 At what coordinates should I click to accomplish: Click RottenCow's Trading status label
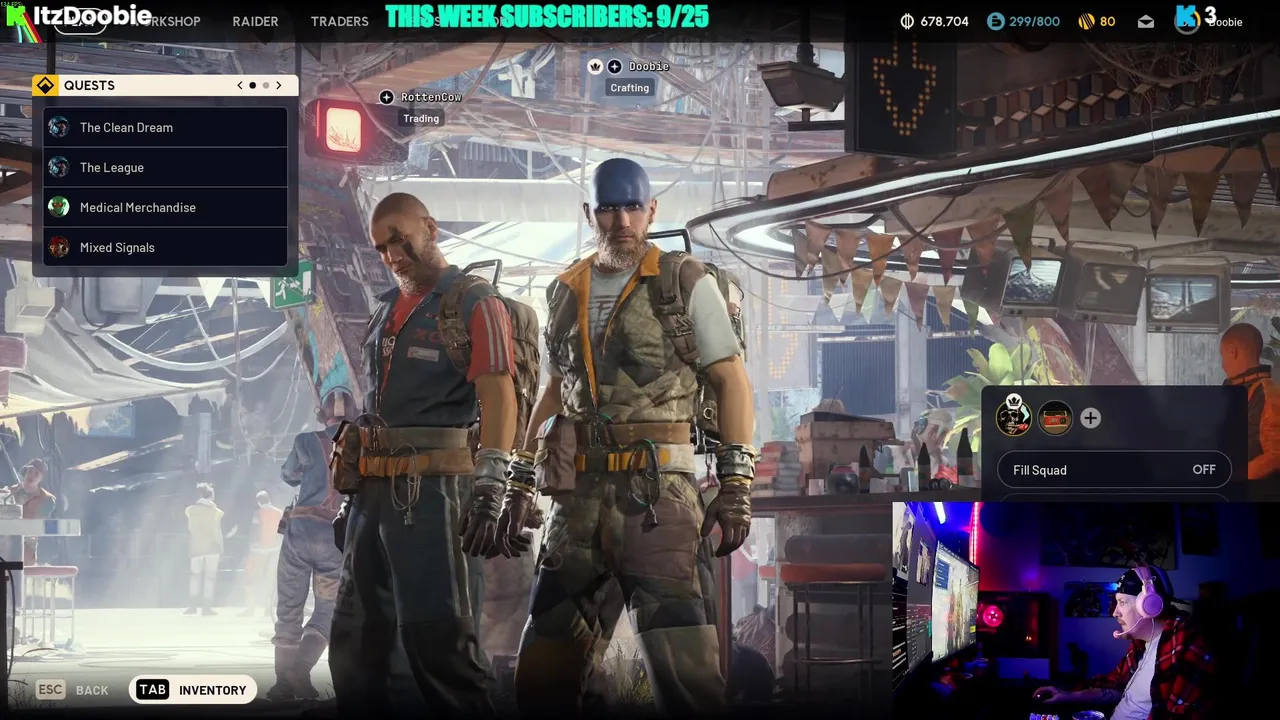coord(421,118)
